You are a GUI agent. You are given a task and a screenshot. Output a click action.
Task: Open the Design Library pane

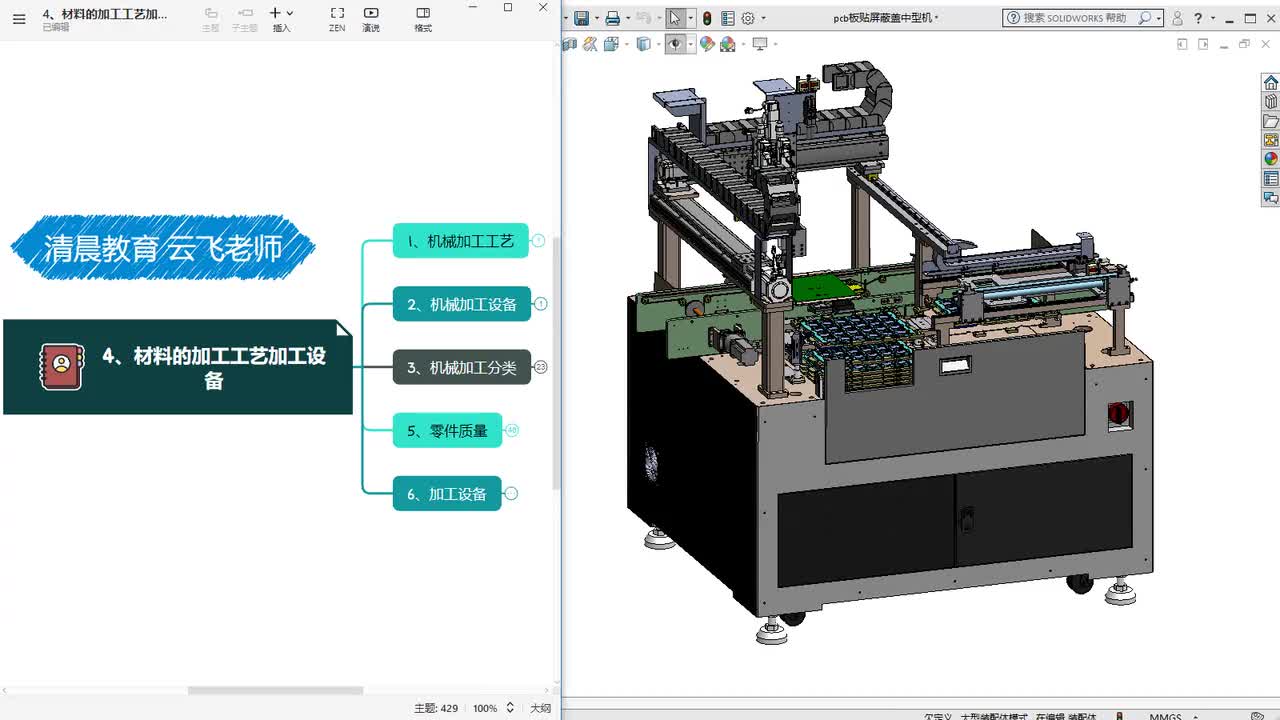(x=1271, y=102)
